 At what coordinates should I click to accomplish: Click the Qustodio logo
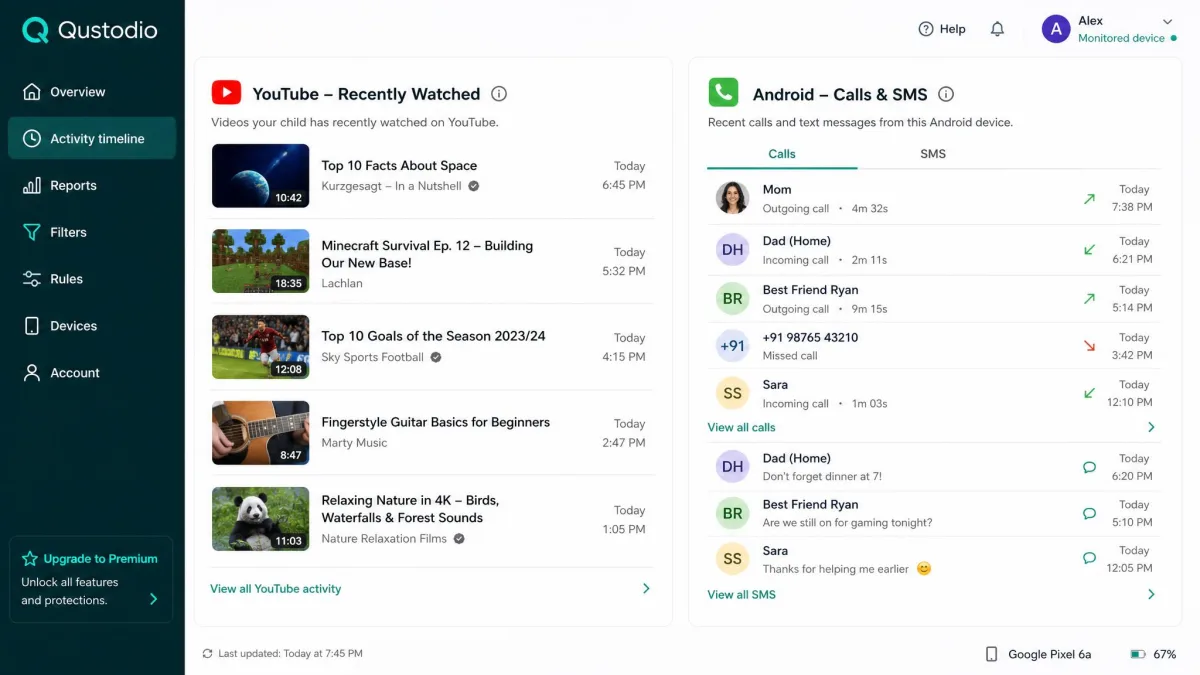click(90, 31)
